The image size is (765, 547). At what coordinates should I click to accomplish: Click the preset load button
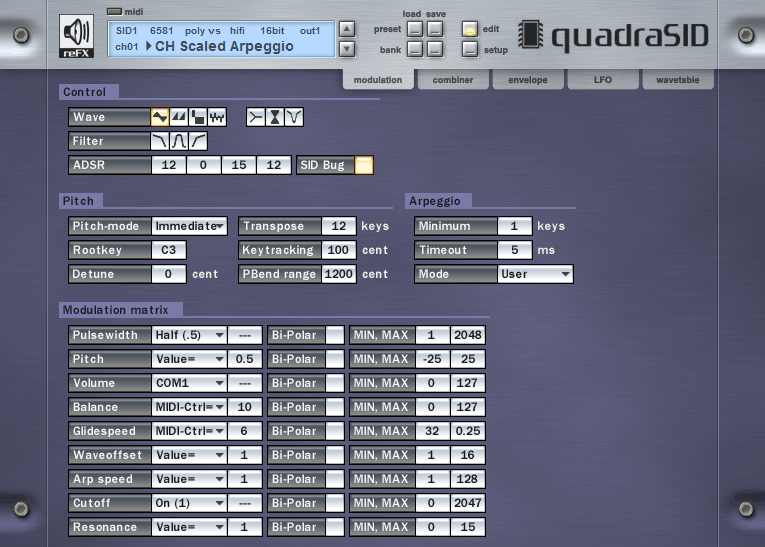click(415, 29)
